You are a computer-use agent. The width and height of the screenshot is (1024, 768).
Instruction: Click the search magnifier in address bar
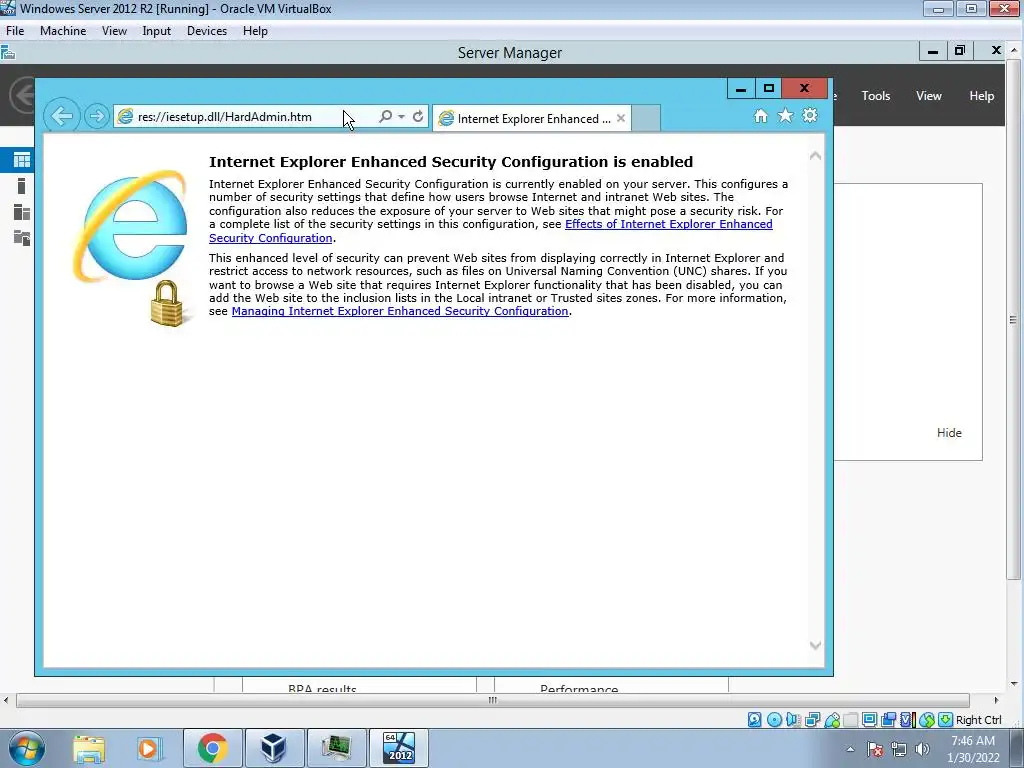[x=385, y=116]
